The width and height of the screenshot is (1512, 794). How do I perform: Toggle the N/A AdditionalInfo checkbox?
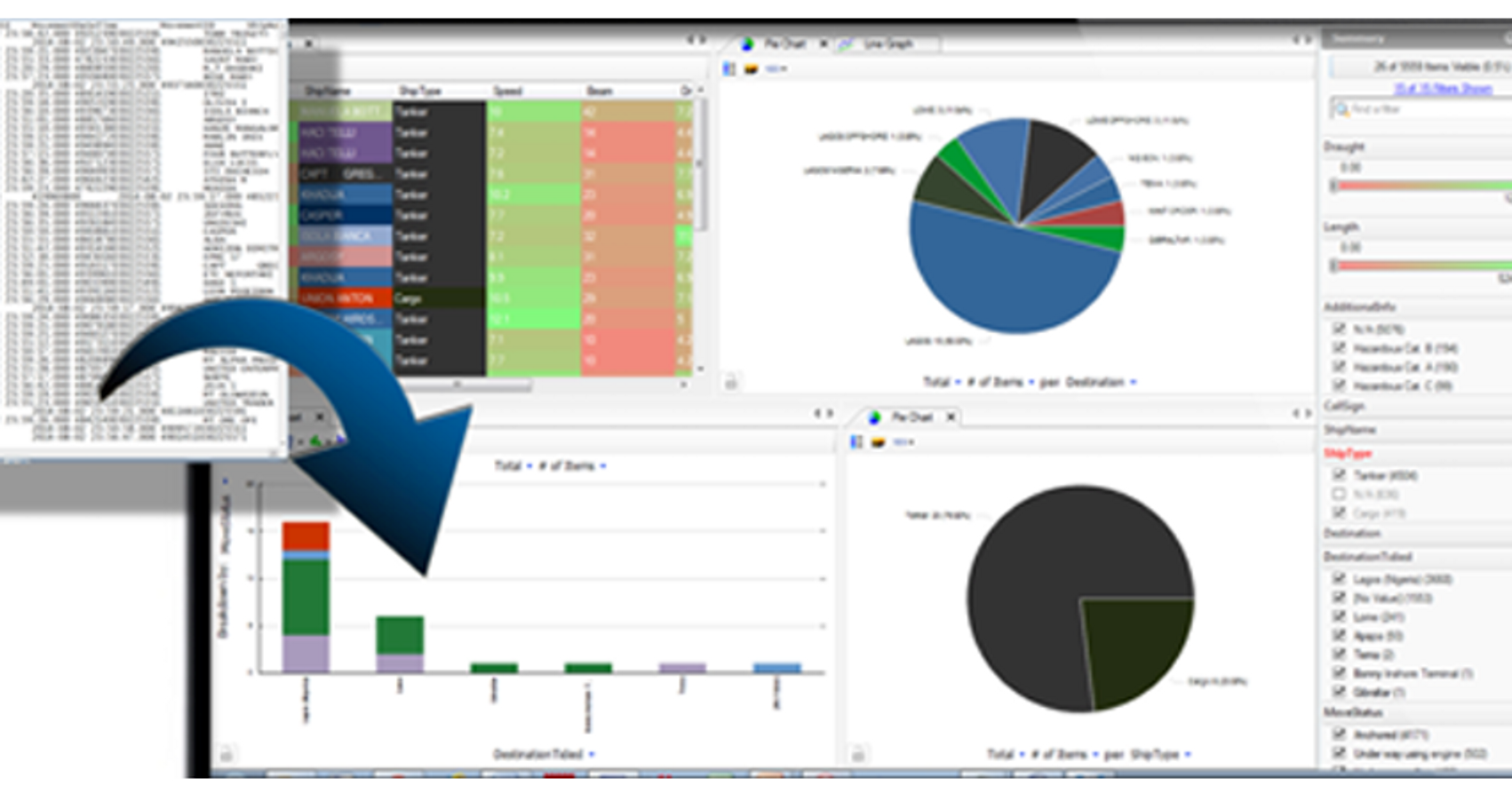1339,329
